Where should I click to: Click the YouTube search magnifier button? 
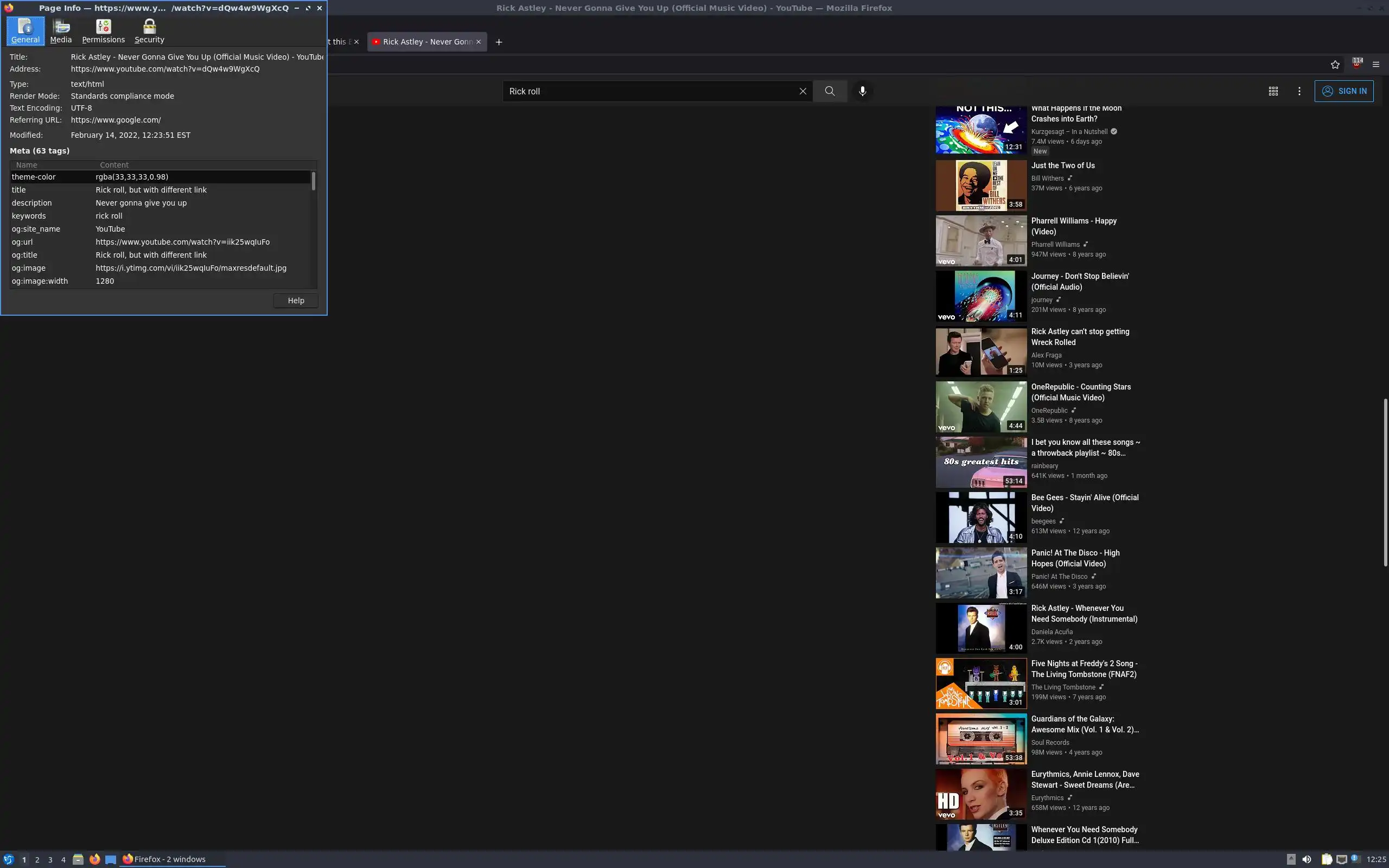[x=830, y=91]
